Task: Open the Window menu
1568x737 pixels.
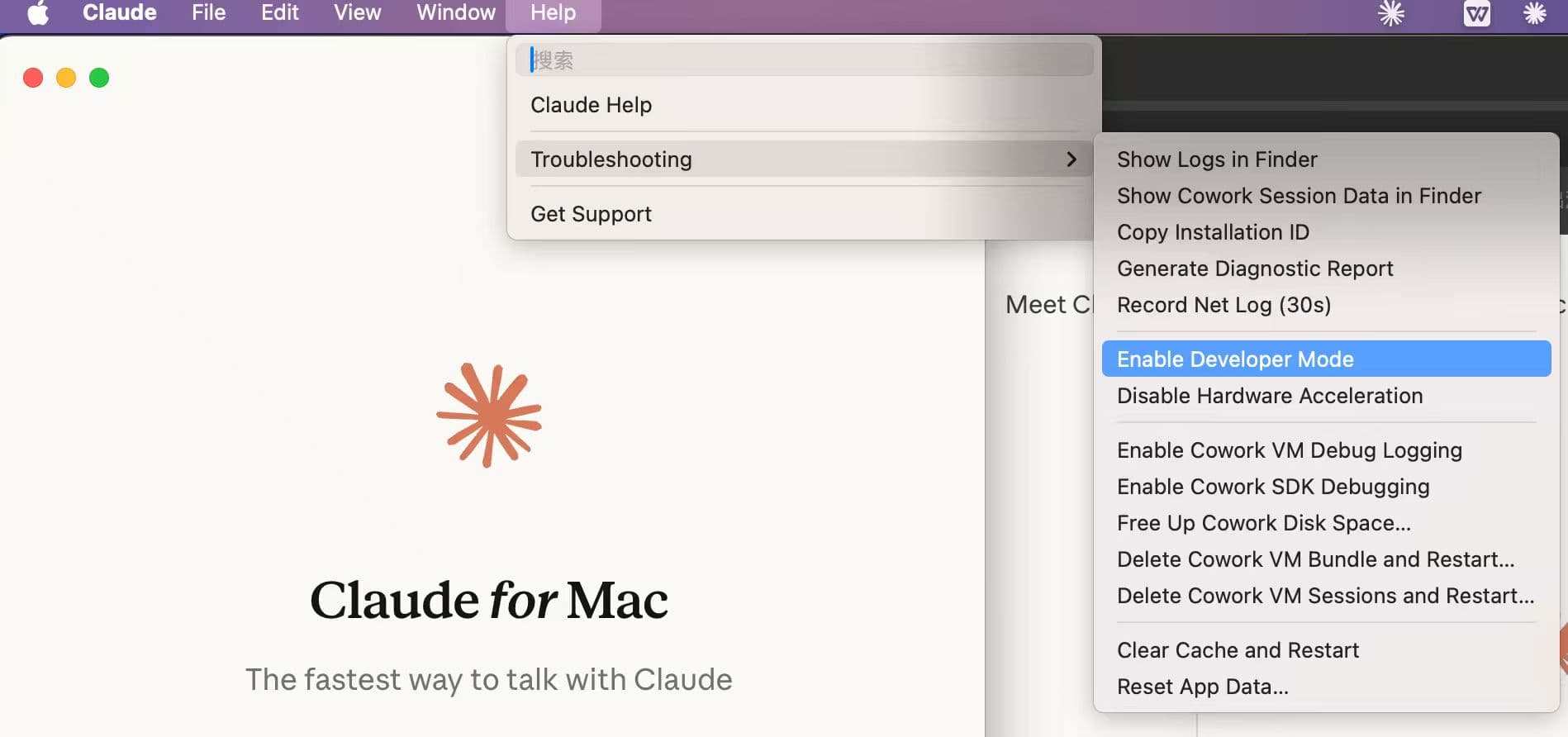Action: (456, 12)
